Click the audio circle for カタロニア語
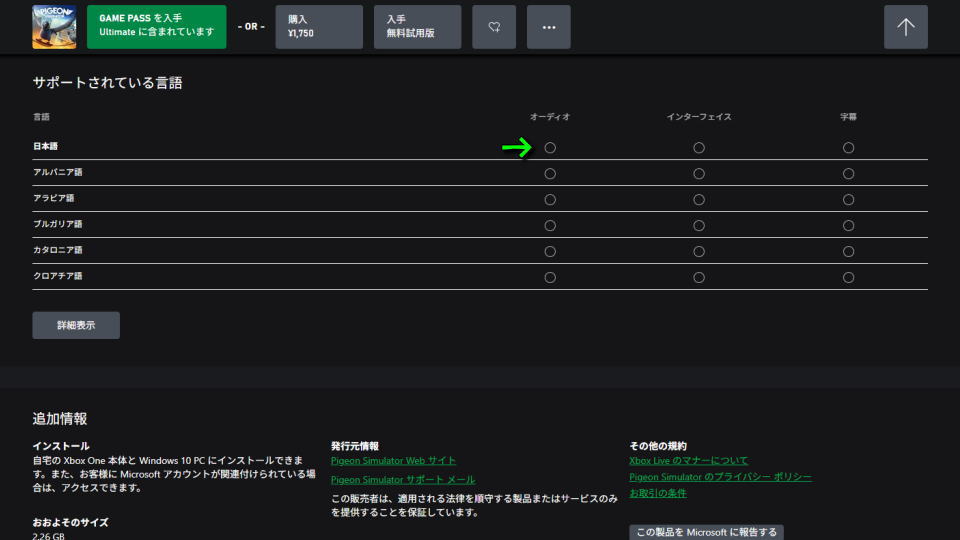Viewport: 960px width, 540px height. tap(550, 251)
